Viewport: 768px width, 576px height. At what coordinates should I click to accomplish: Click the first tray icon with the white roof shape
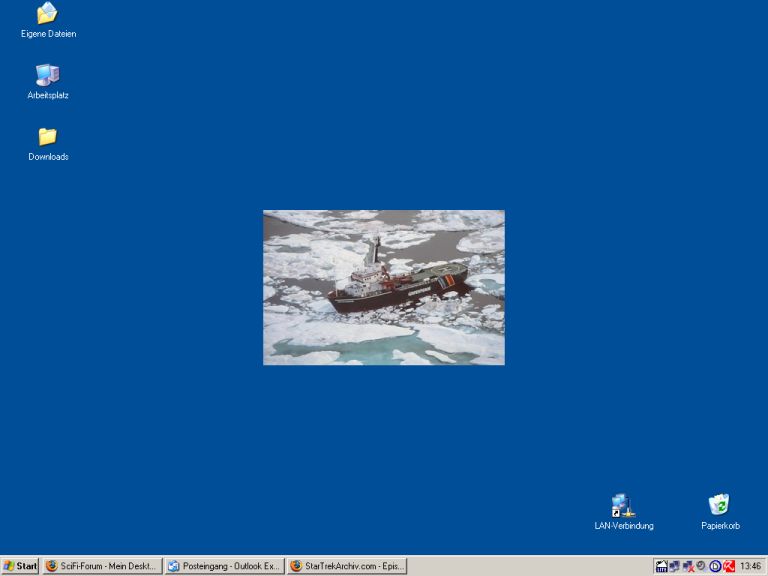661,566
